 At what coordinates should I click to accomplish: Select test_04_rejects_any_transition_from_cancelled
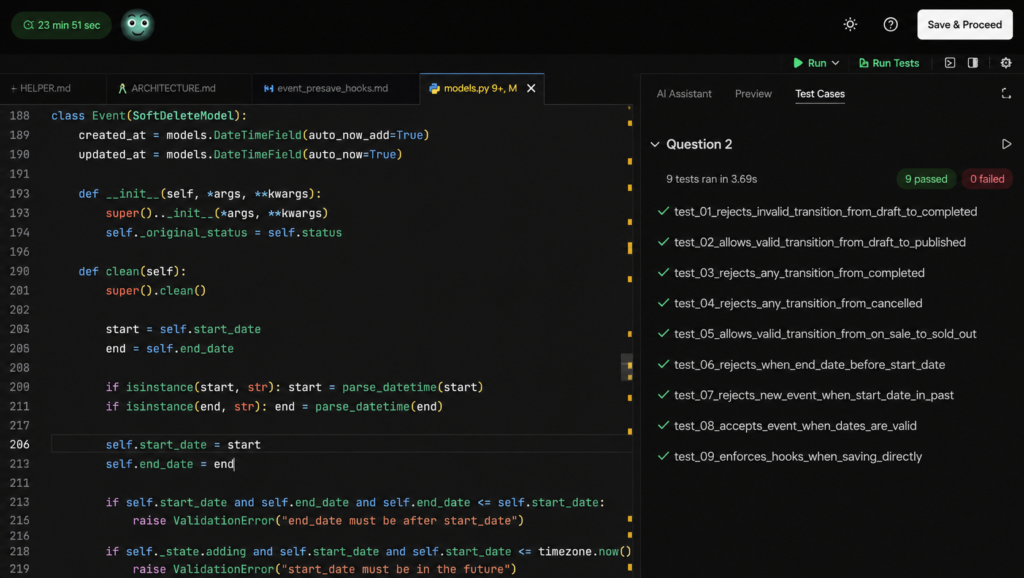[x=798, y=303]
